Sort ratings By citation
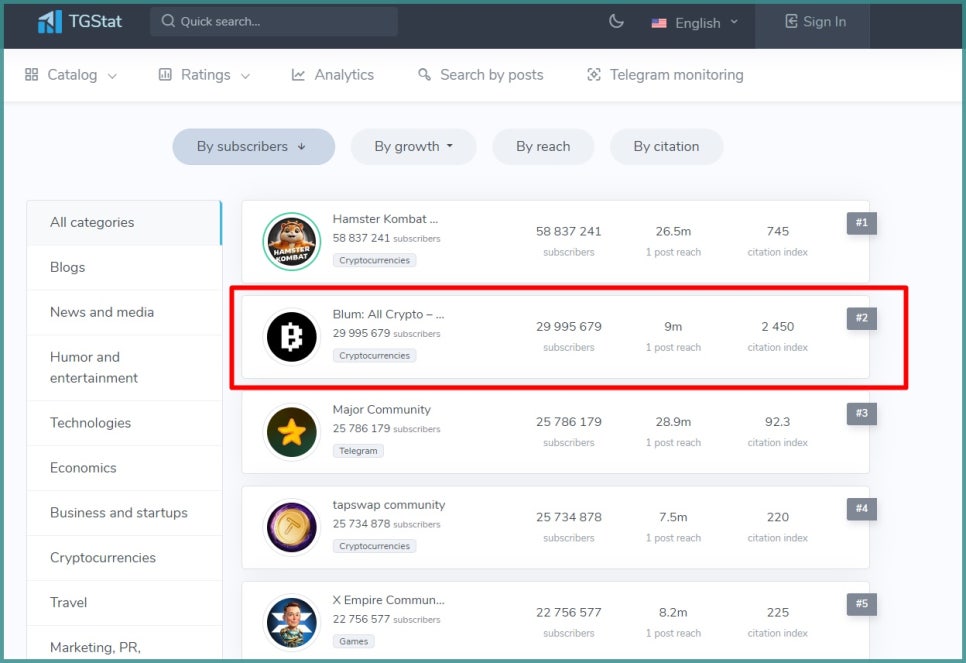This screenshot has width=966, height=663. click(667, 147)
